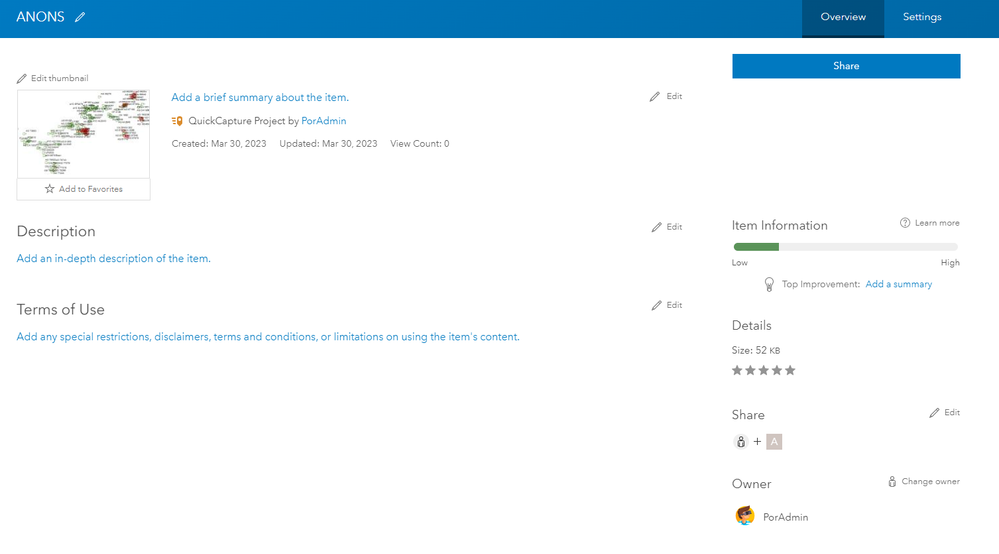Viewport: 999px width, 554px height.
Task: Click the PorAdmin owner avatar
Action: (x=745, y=516)
